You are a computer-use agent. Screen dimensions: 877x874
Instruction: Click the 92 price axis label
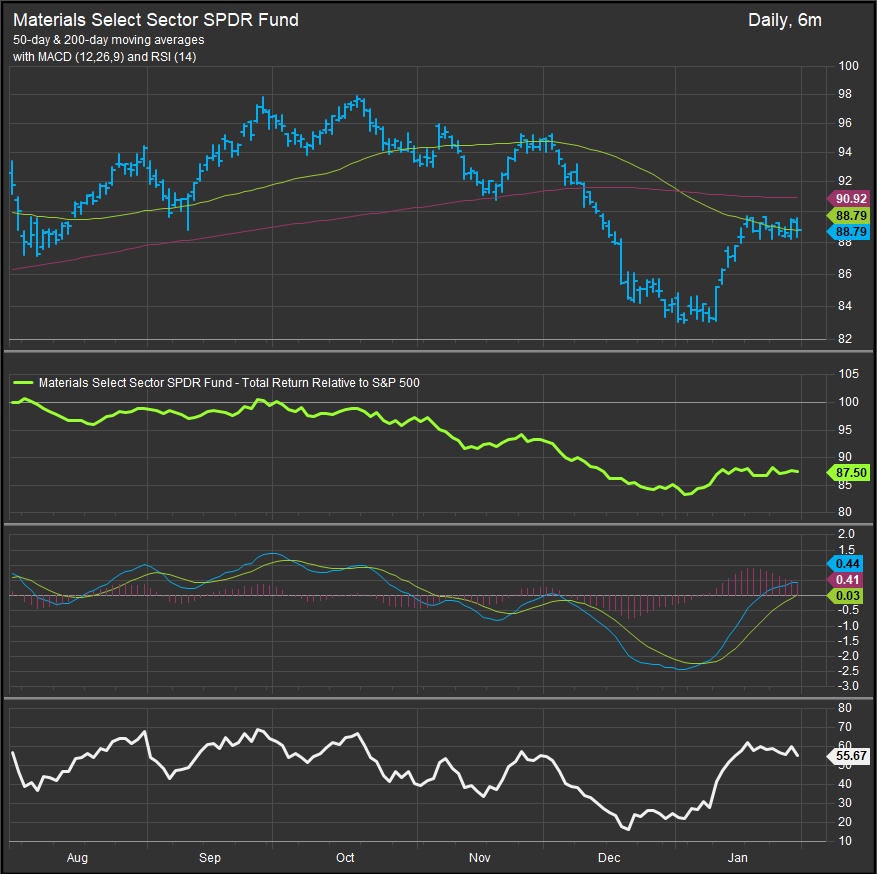[845, 181]
